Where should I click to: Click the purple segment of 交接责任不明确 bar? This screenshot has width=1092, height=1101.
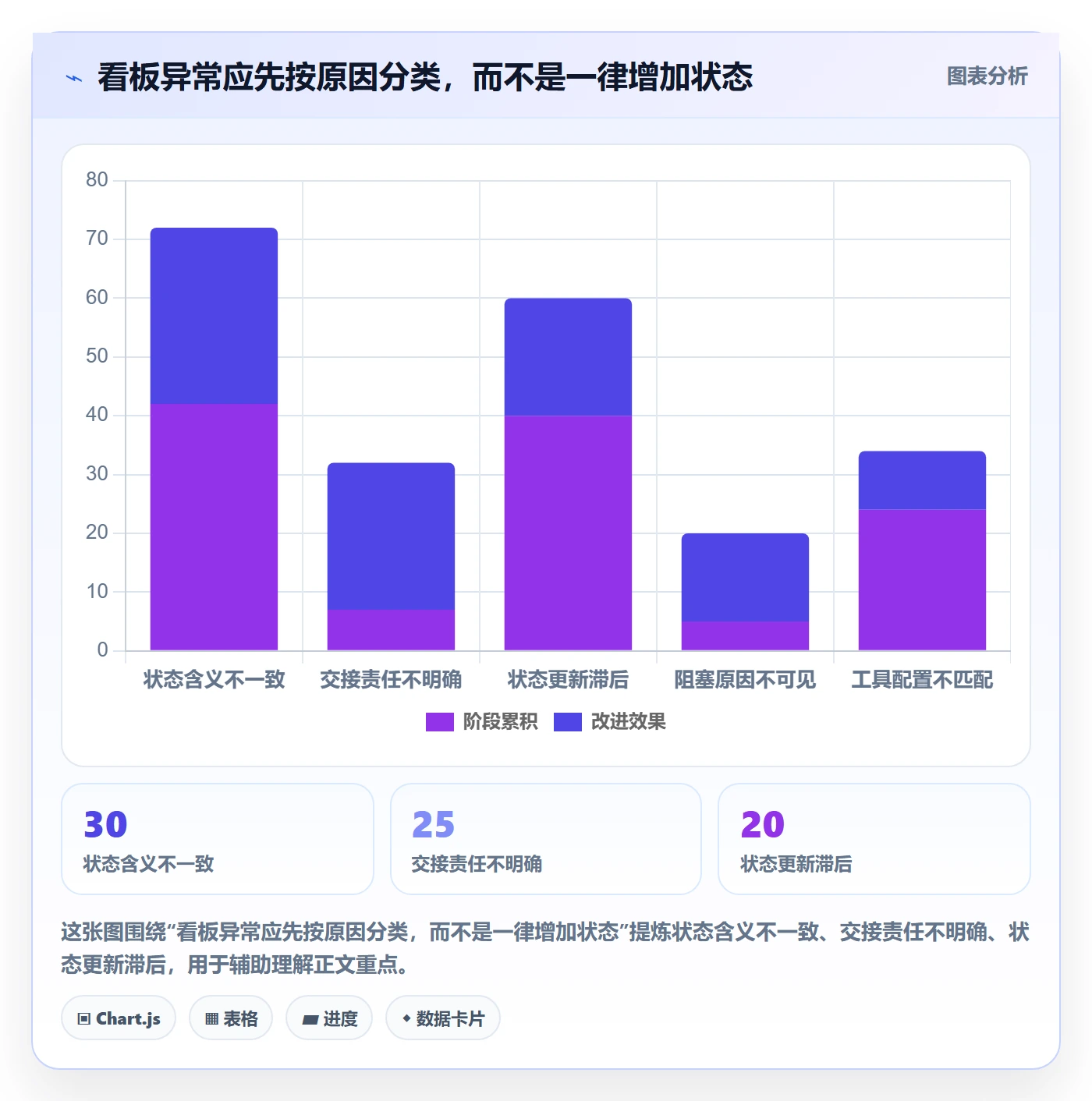point(391,630)
